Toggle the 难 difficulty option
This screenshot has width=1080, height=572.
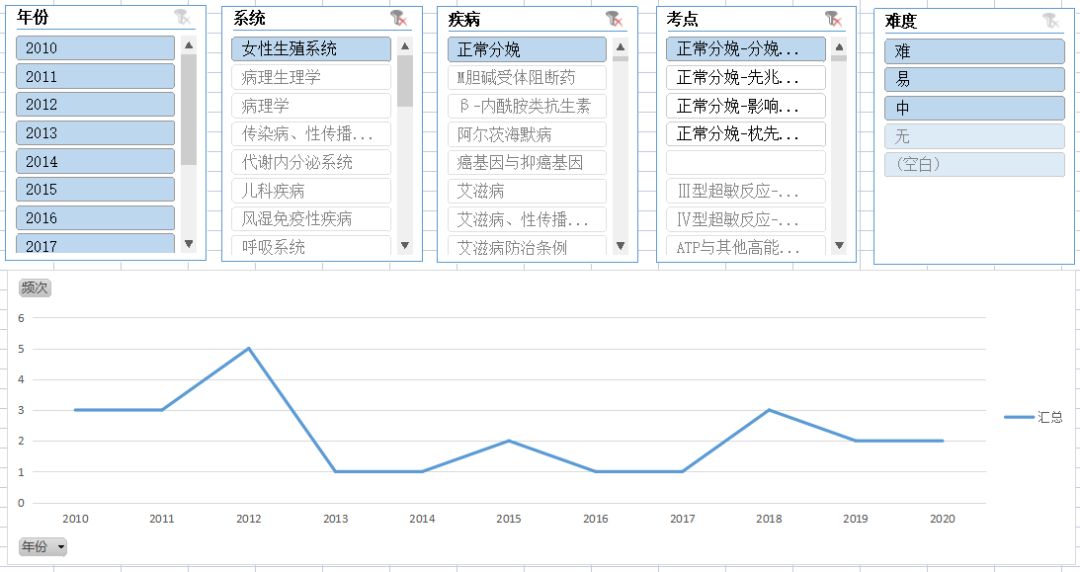coord(973,52)
